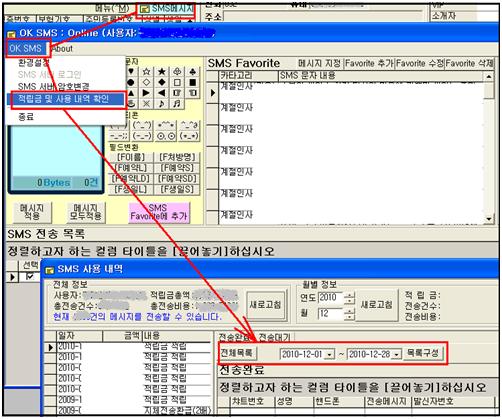Click the 연도 spinner arrows
The height and width of the screenshot is (419, 502).
click(349, 298)
